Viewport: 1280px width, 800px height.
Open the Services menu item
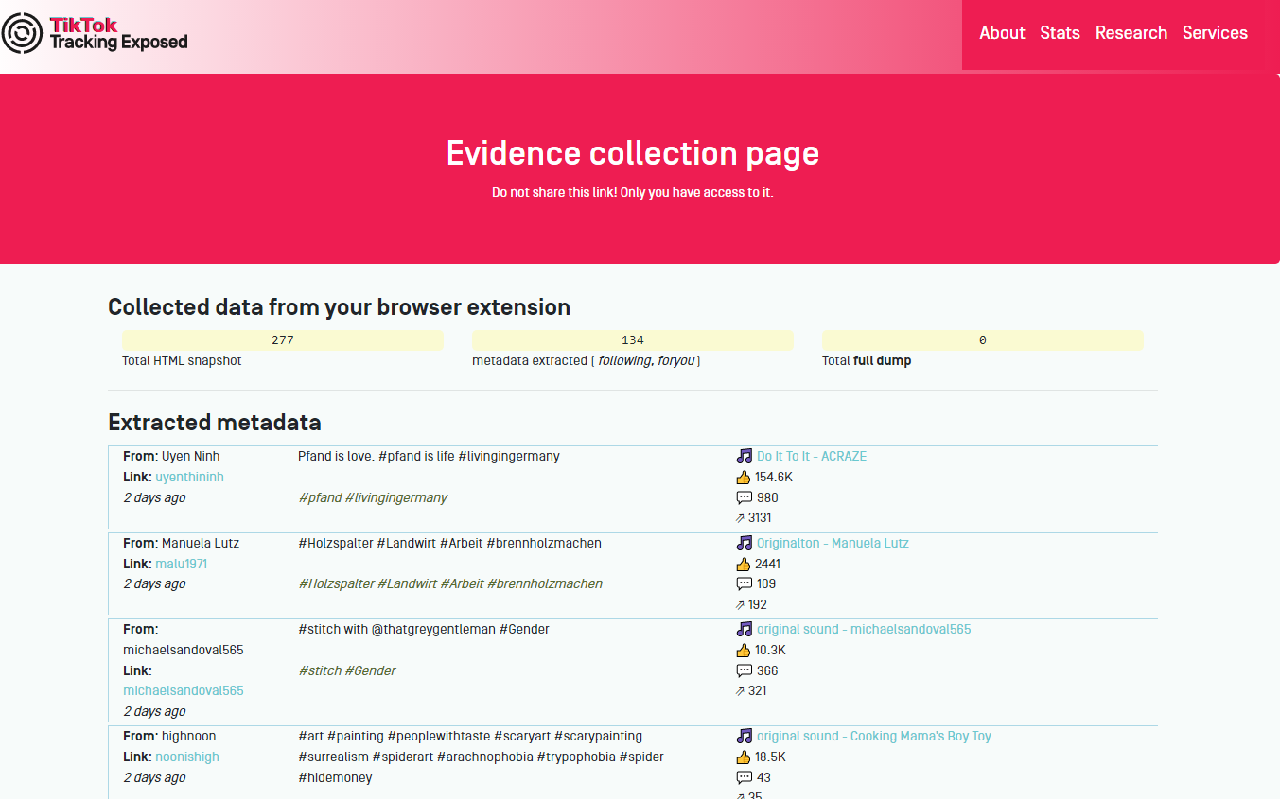tap(1215, 33)
